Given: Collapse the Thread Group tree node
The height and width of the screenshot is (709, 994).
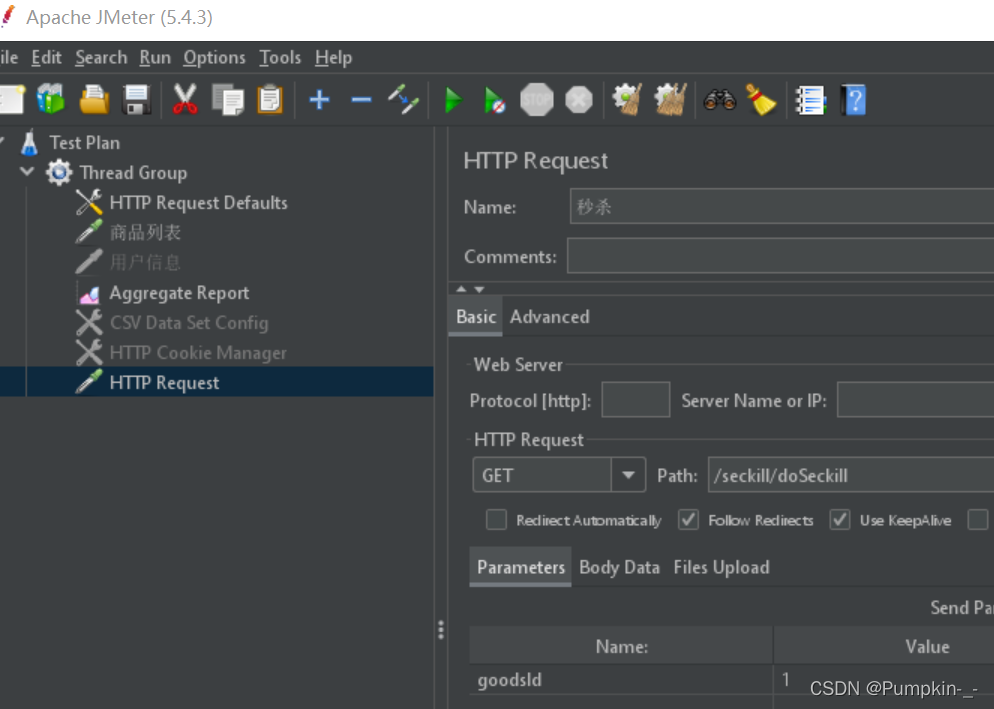Looking at the screenshot, I should pyautogui.click(x=27, y=172).
